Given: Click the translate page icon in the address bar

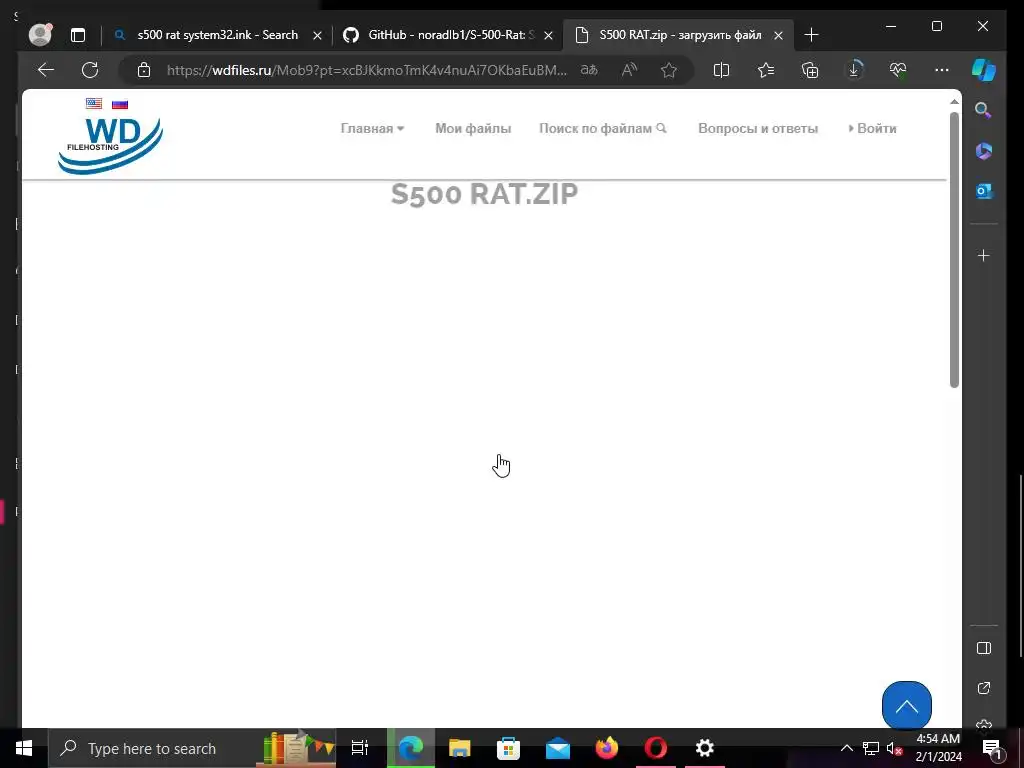Looking at the screenshot, I should click(589, 70).
